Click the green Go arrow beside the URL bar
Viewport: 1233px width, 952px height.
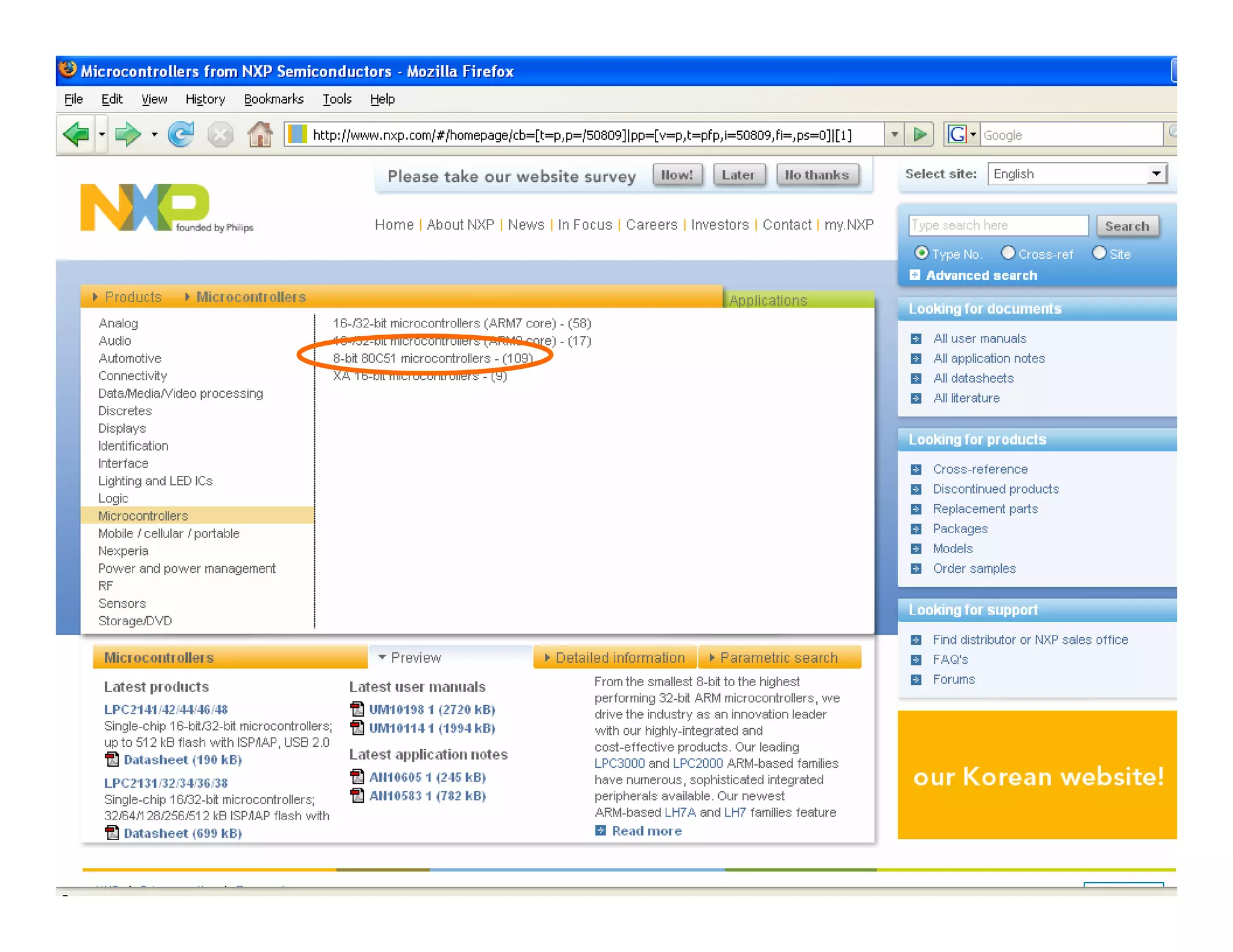[919, 134]
